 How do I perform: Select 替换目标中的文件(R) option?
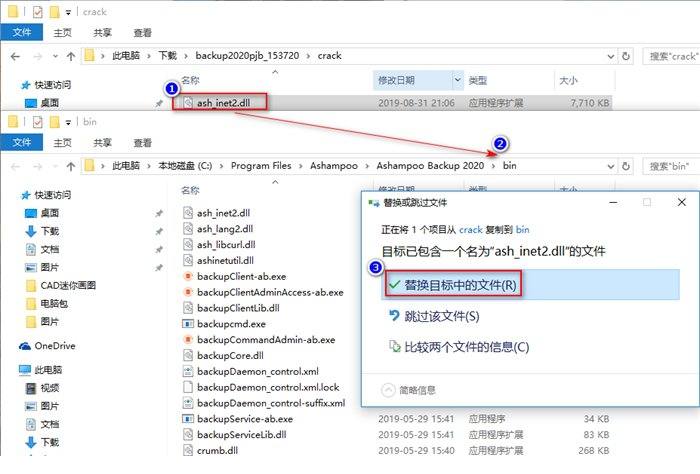click(x=531, y=285)
